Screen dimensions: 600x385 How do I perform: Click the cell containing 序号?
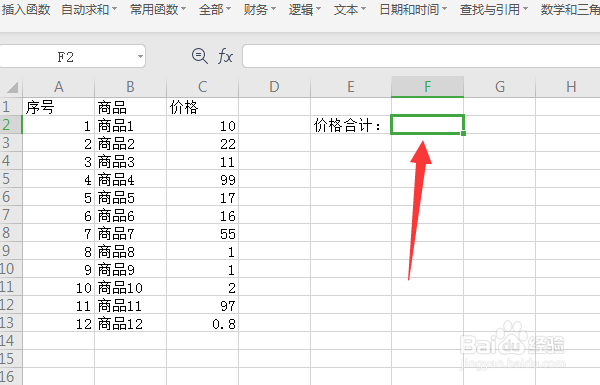(59, 107)
